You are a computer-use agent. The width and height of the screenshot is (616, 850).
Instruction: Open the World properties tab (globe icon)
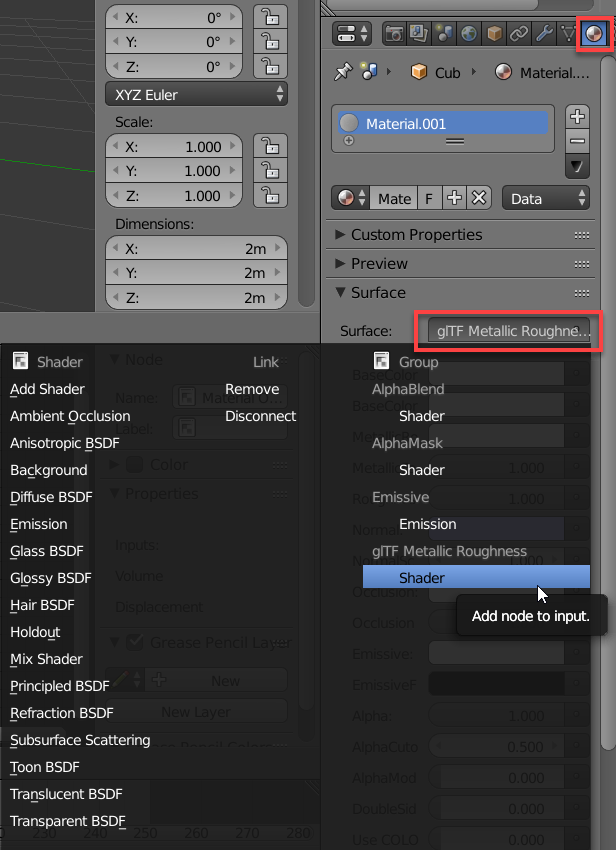469,34
